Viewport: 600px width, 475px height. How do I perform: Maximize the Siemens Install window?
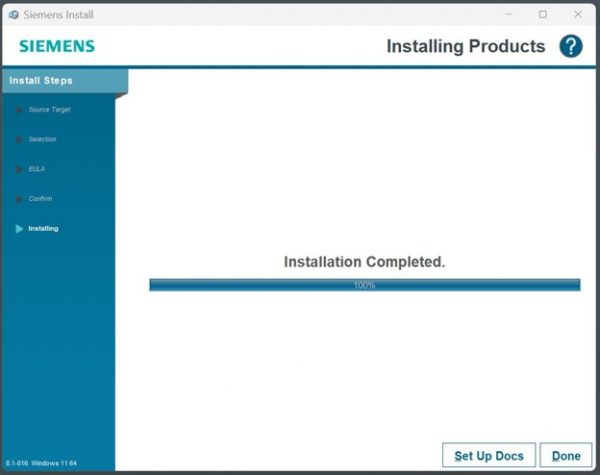[543, 15]
